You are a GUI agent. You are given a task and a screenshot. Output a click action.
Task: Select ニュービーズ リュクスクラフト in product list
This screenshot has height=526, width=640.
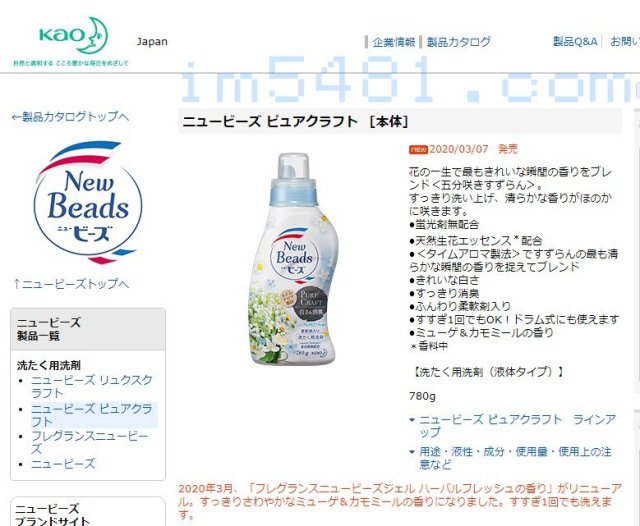(92, 386)
